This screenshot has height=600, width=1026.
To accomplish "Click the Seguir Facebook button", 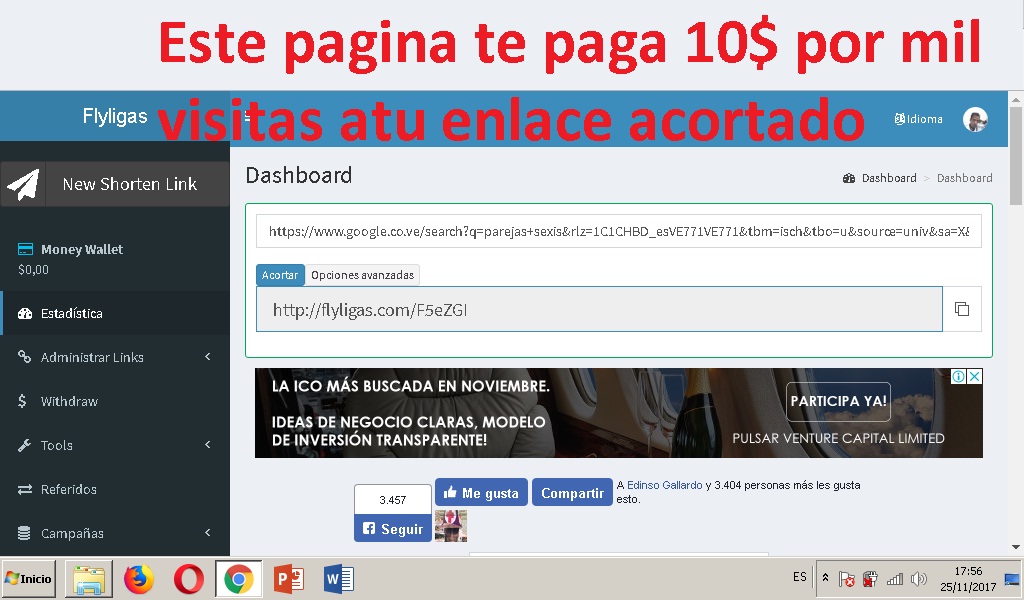I will tap(393, 529).
